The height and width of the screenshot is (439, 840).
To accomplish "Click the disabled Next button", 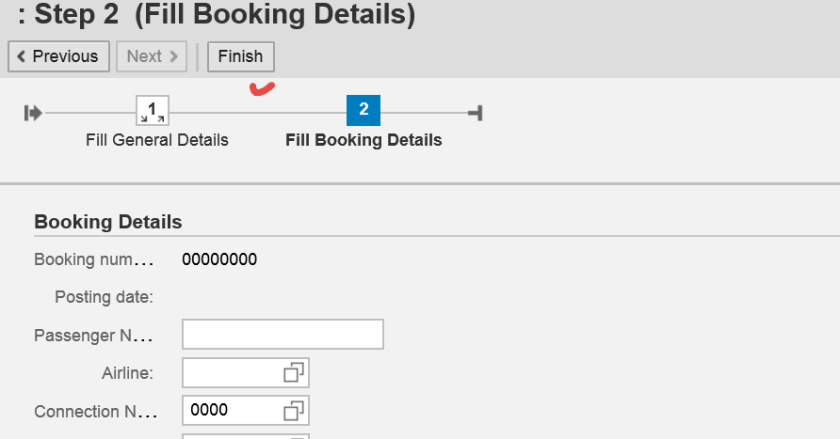I will [152, 56].
